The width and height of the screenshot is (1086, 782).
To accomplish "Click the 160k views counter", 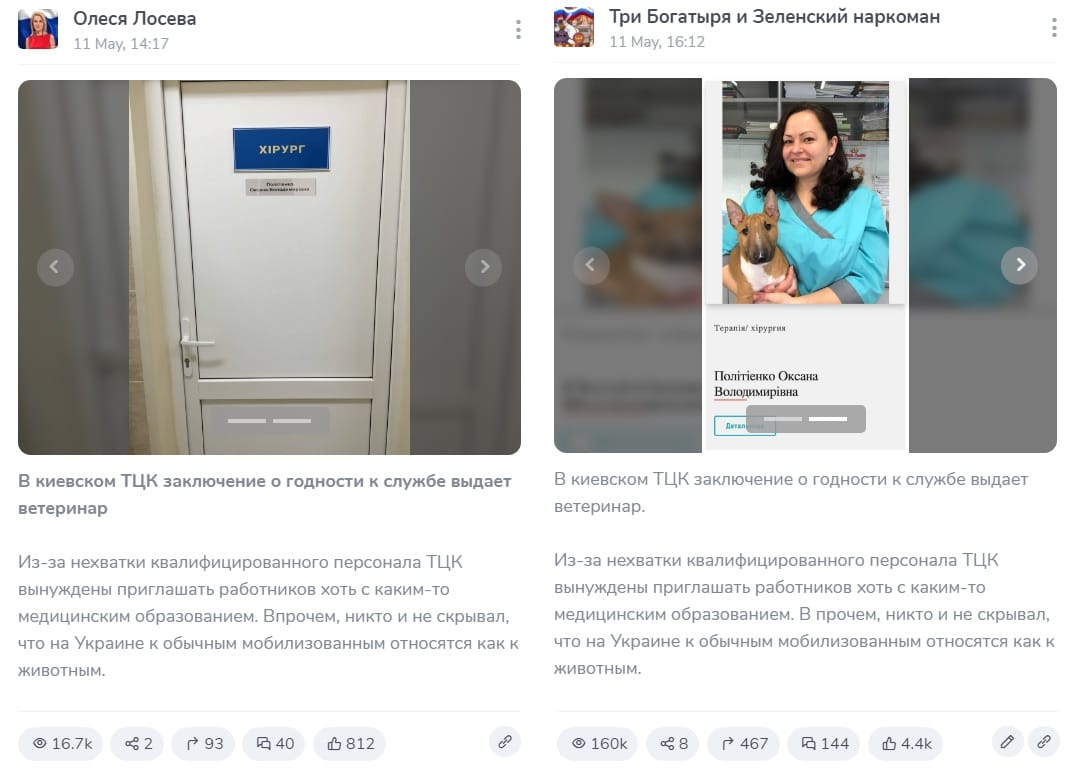I will pyautogui.click(x=599, y=744).
